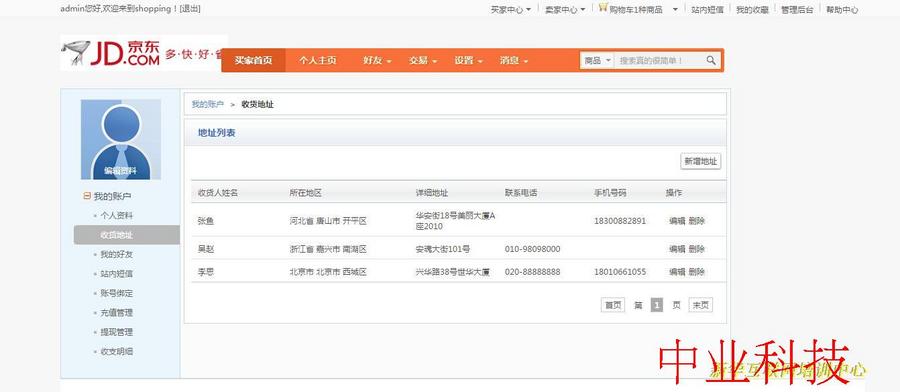Click mobile number 18010661055
Image resolution: width=900 pixels, height=392 pixels.
point(620,272)
